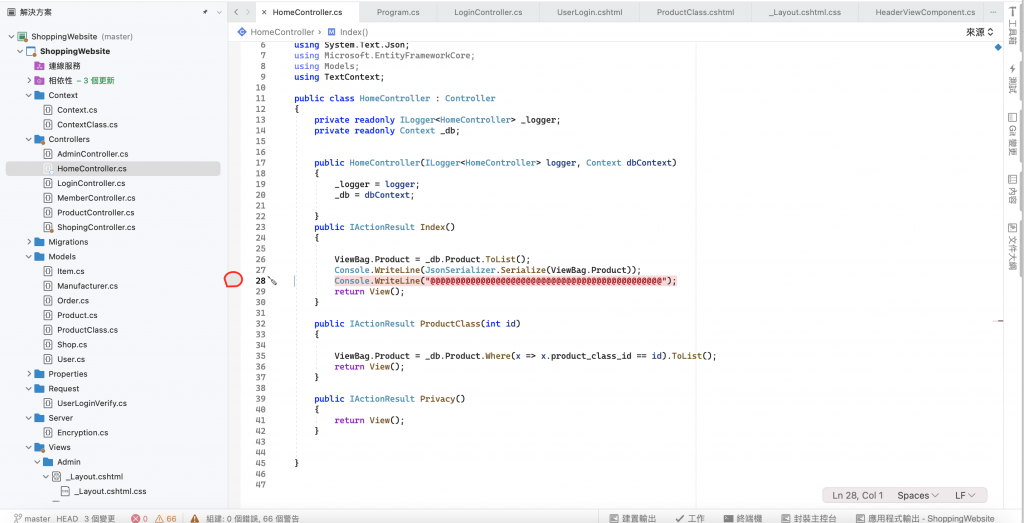Open ContextClass.cs in solution tree

[x=88, y=125]
